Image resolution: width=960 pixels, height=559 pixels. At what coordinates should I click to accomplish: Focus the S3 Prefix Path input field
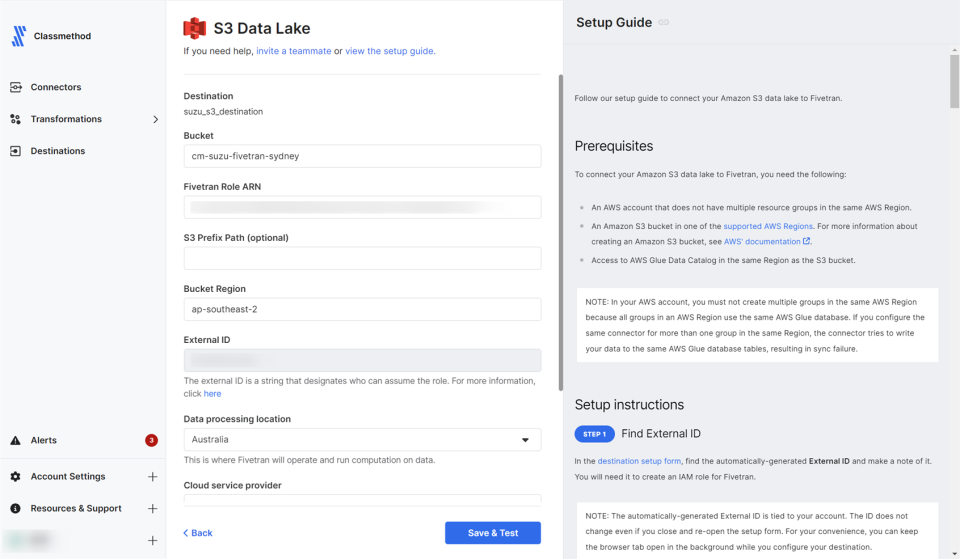[x=362, y=259]
